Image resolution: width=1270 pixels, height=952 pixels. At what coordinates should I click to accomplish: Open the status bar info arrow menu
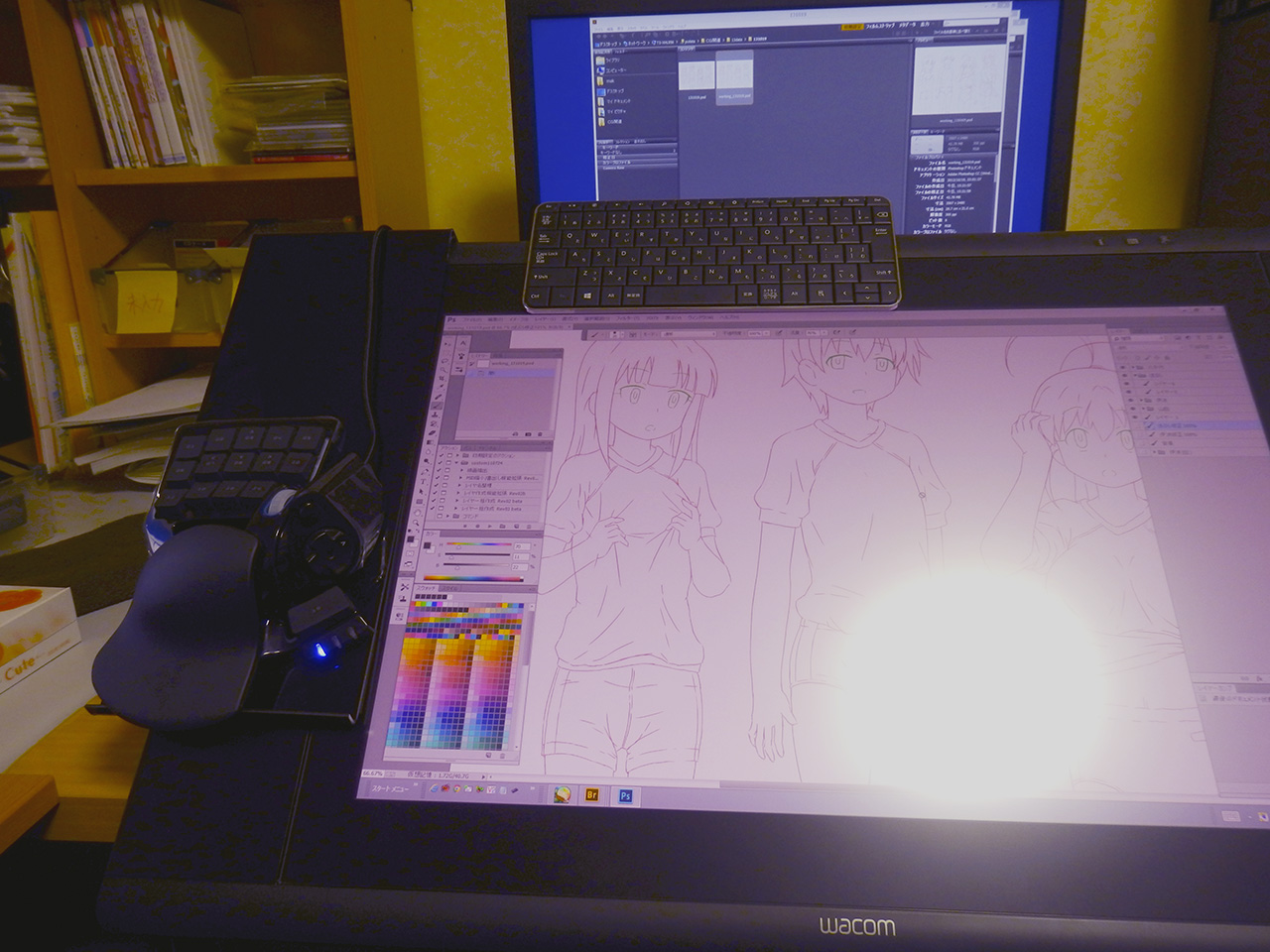pyautogui.click(x=483, y=776)
